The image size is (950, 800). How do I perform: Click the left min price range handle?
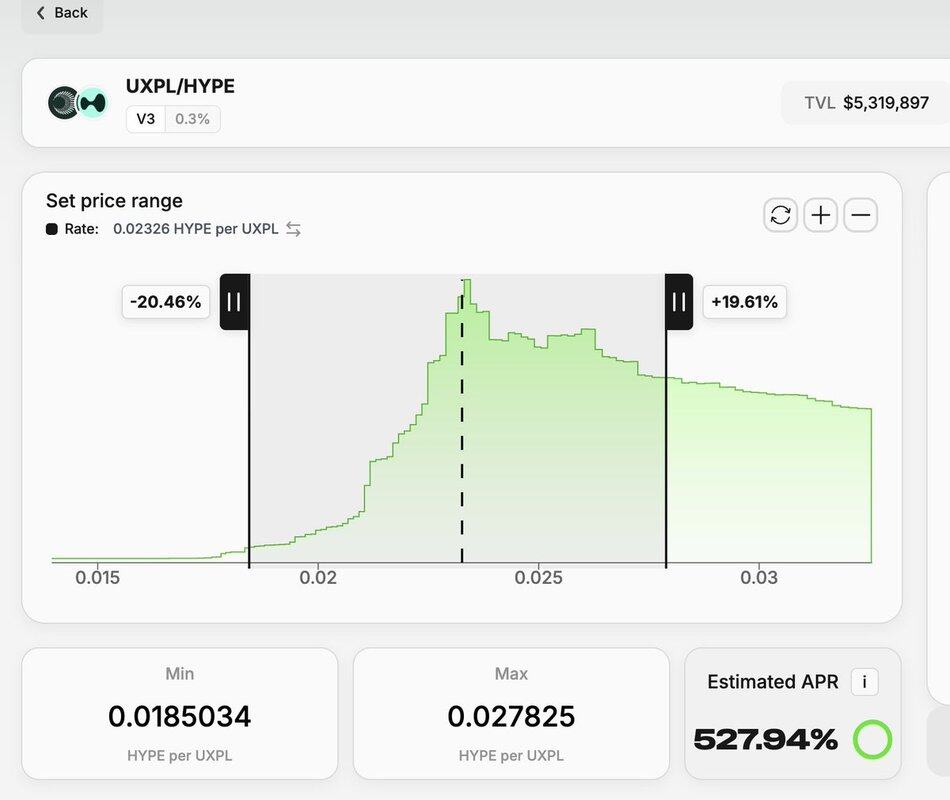coord(234,301)
